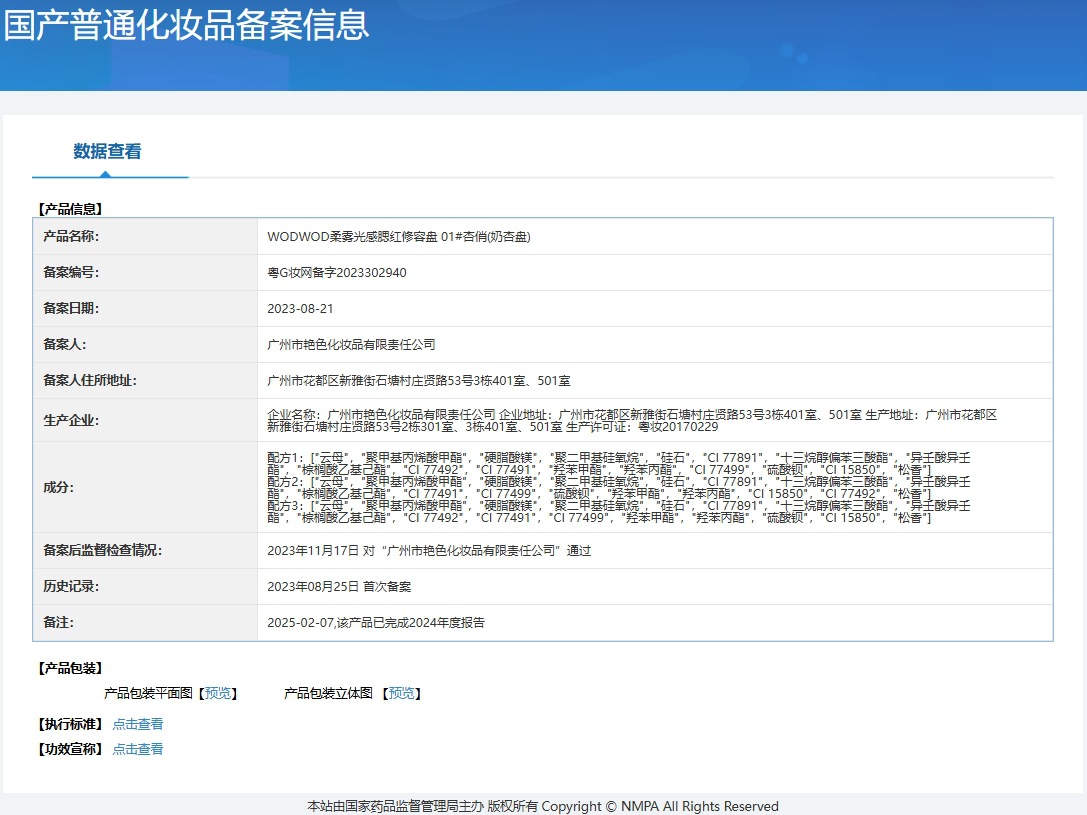This screenshot has width=1087, height=815.
Task: Click the 【产品信息】 section heading
Action: point(70,209)
